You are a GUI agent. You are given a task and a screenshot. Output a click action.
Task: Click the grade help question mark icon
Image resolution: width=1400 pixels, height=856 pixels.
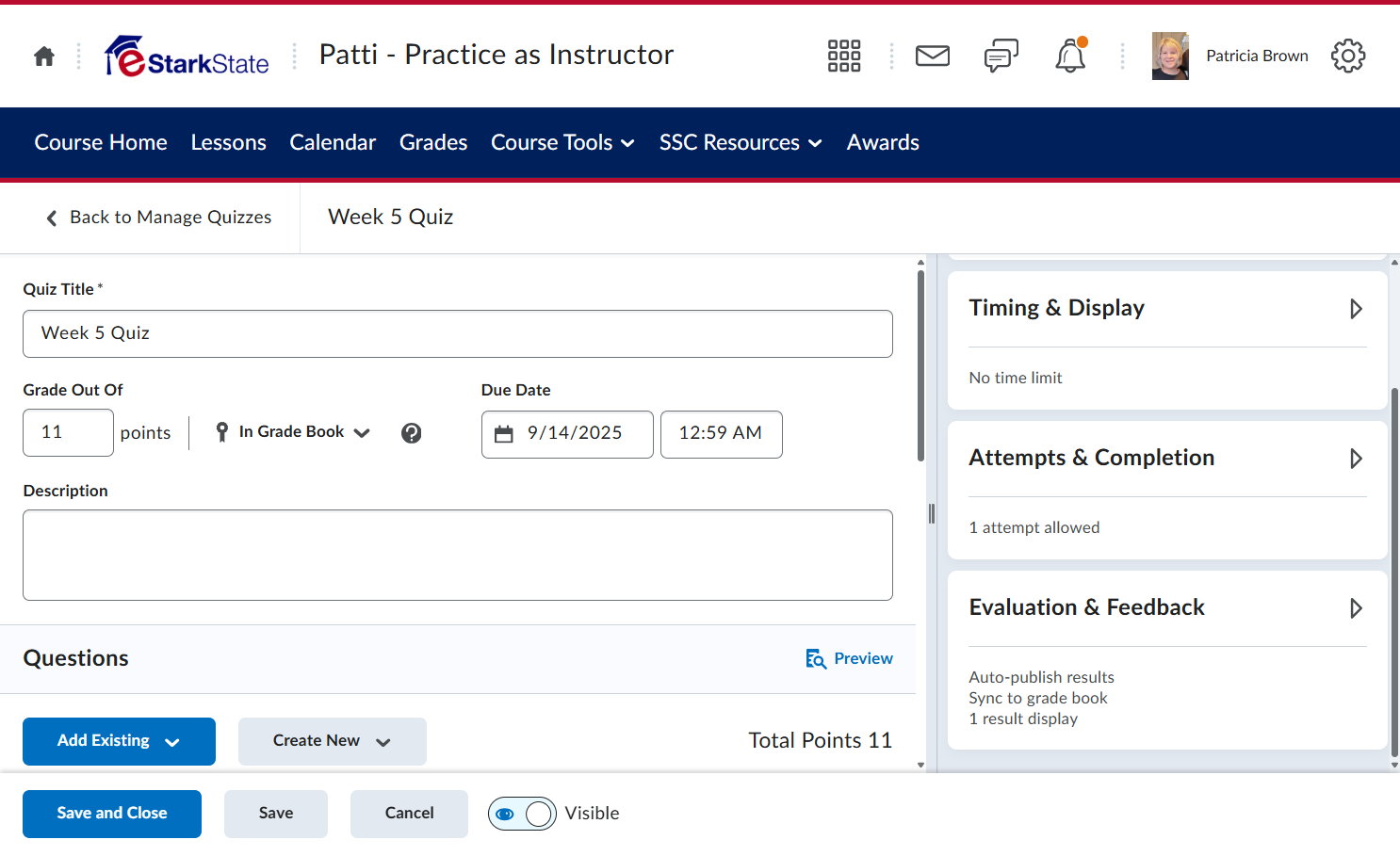tap(412, 433)
